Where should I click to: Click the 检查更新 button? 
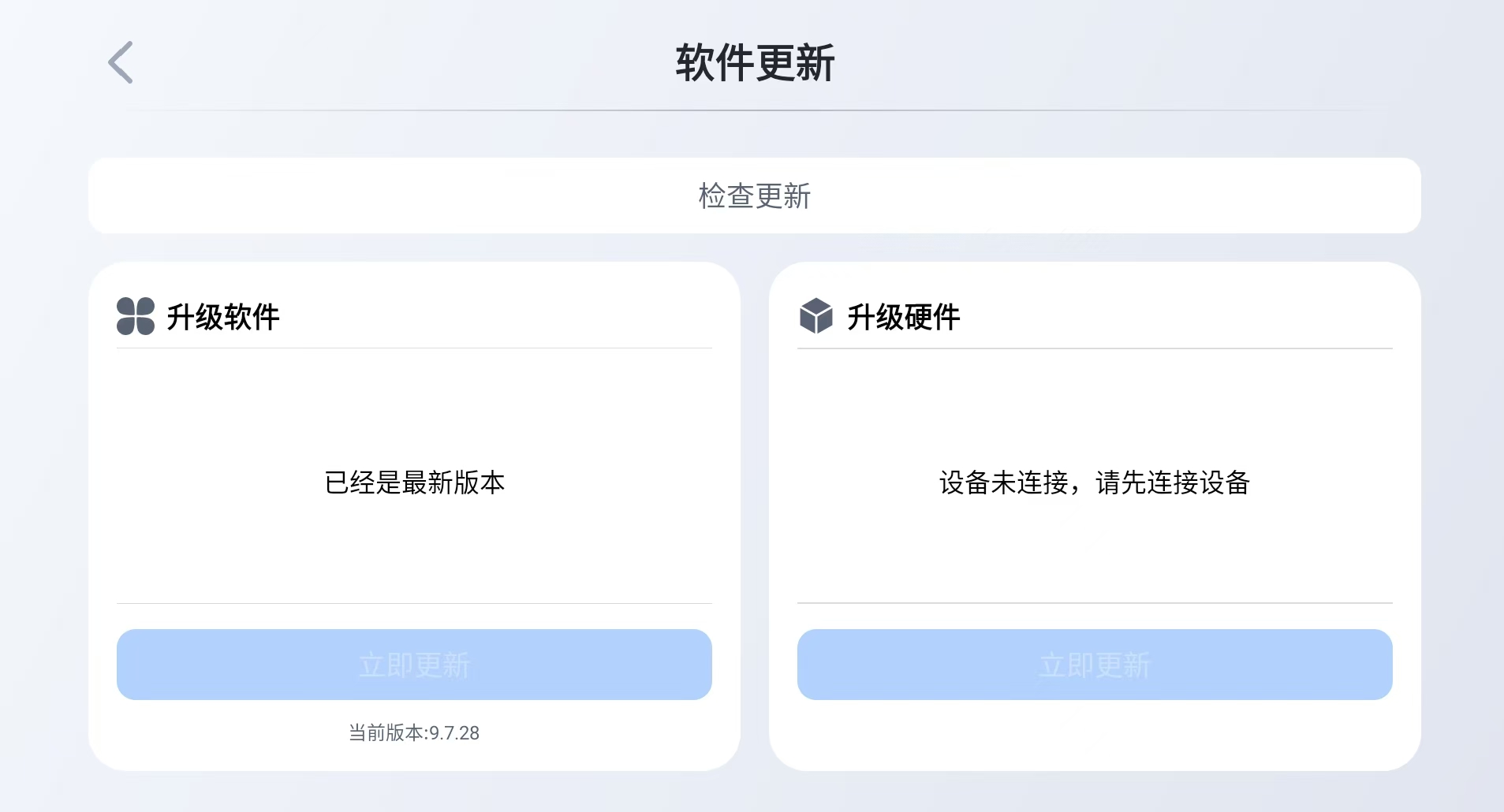[754, 196]
